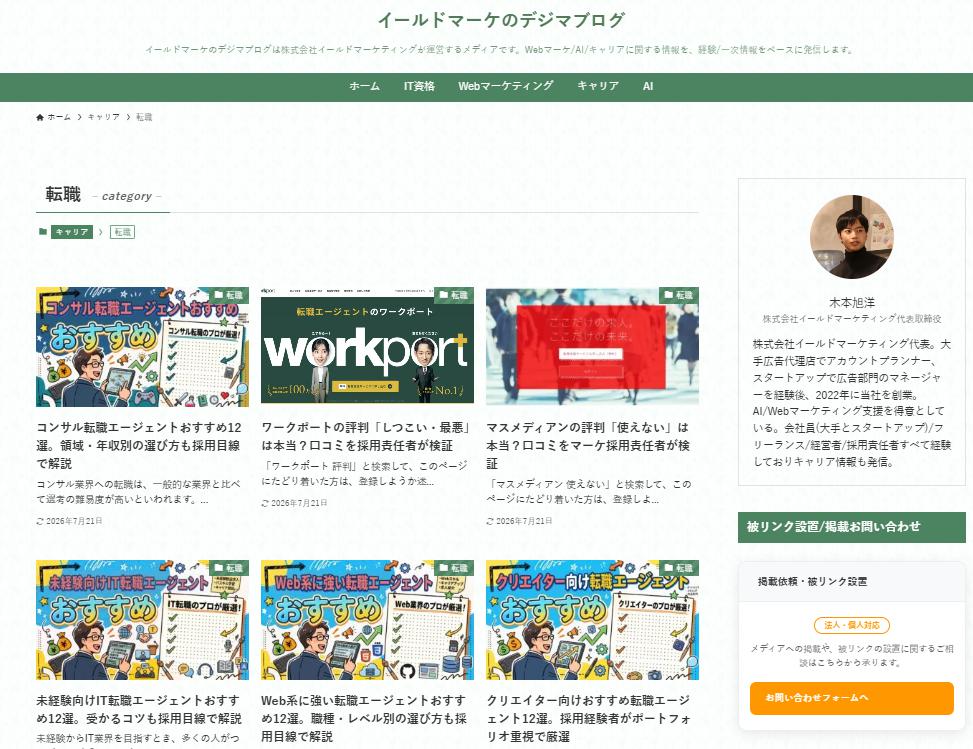Screen dimensions: 973x749
Task: Click the author profile photo
Action: point(851,236)
